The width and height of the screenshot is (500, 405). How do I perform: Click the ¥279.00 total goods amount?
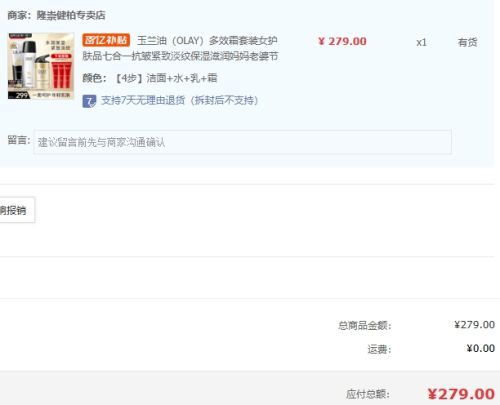pos(474,325)
